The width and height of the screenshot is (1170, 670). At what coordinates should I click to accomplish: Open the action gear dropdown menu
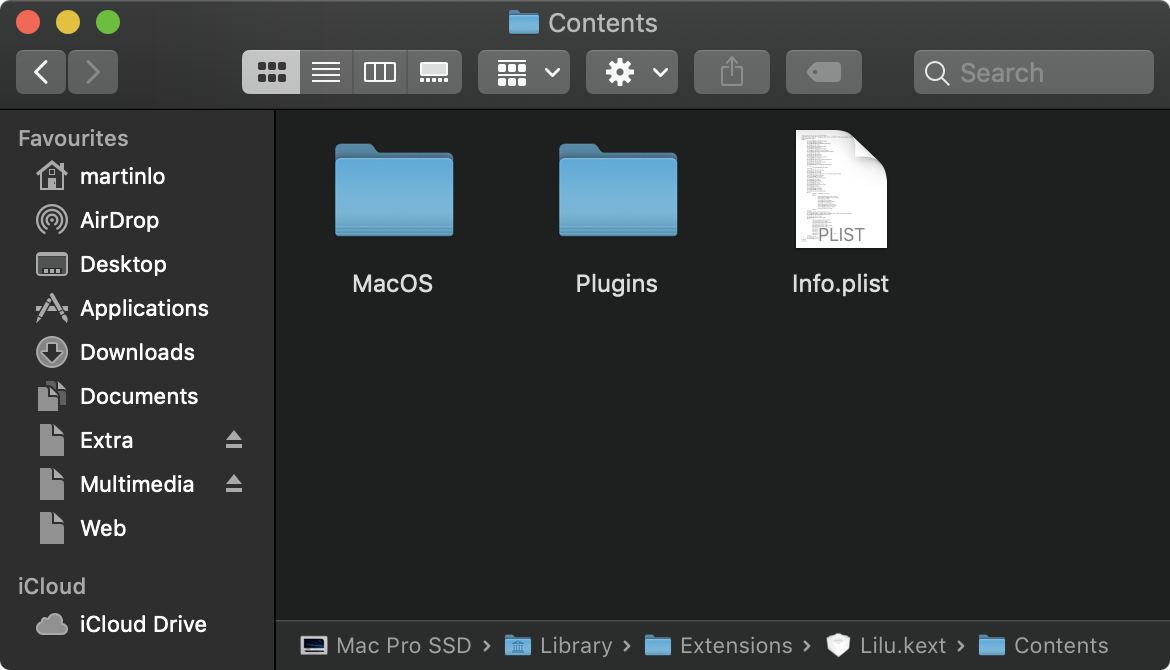pos(631,71)
